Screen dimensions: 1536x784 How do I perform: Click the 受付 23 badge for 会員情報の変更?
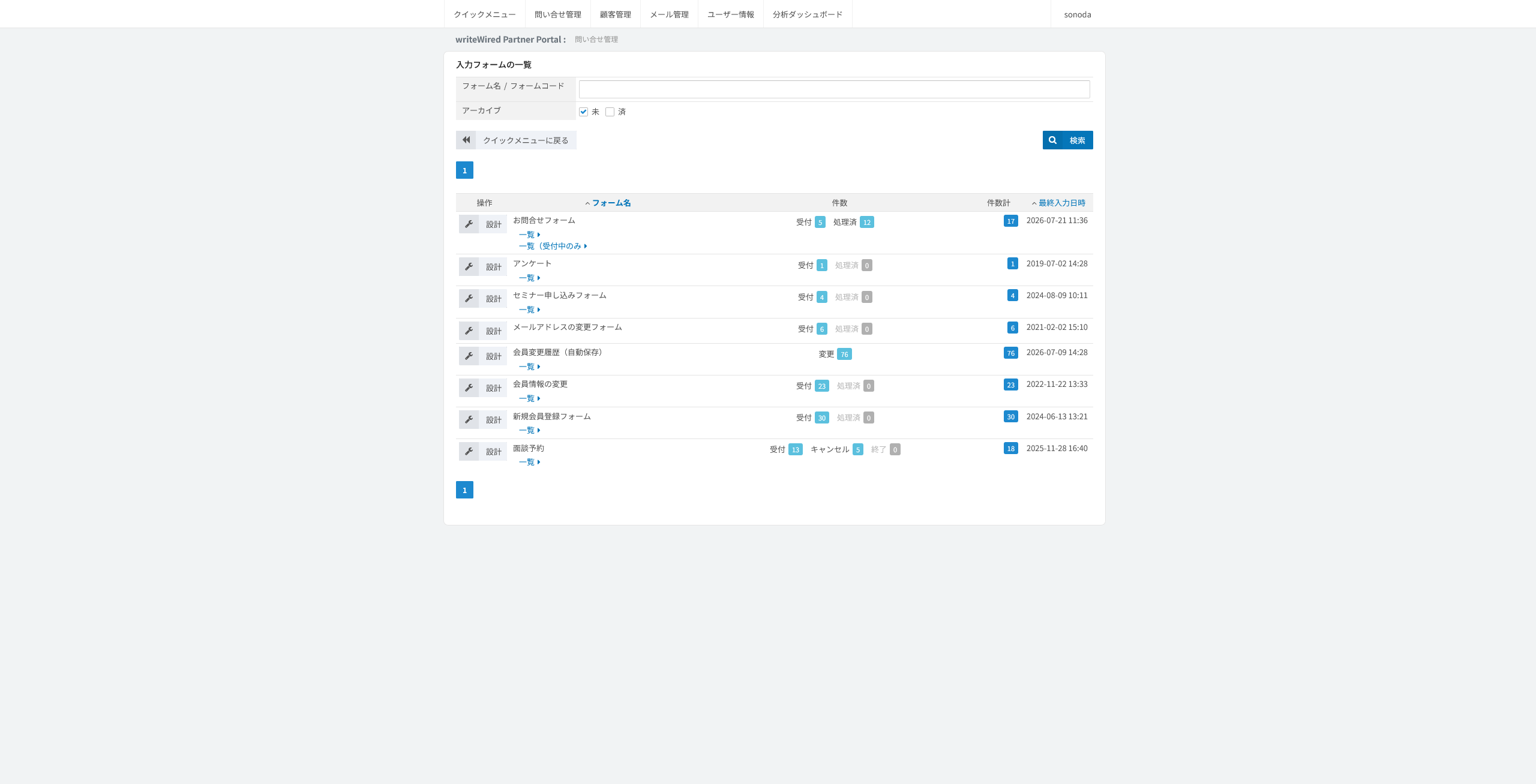tap(822, 386)
